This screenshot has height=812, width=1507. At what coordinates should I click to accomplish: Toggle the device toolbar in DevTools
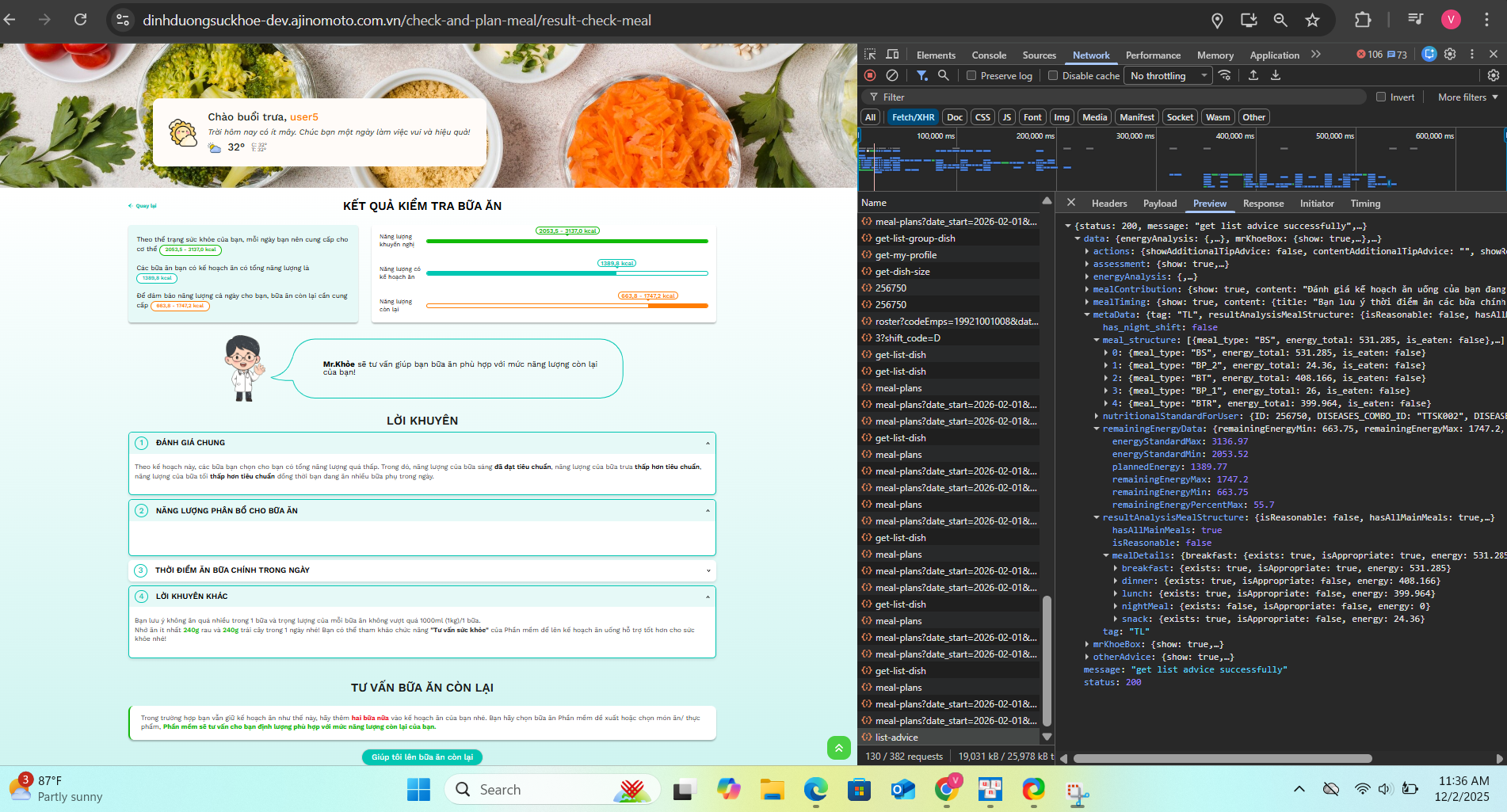click(x=892, y=55)
